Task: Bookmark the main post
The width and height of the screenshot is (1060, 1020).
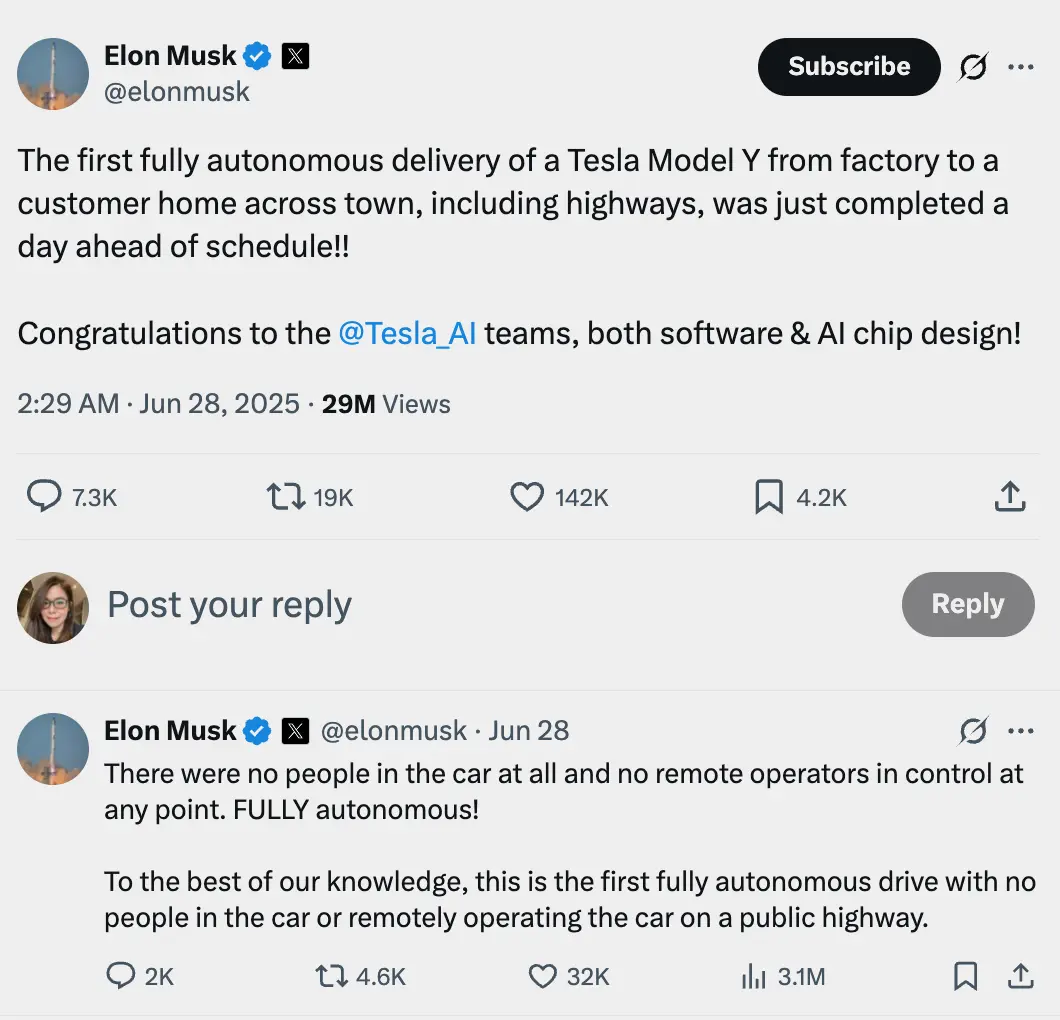Action: (x=768, y=497)
